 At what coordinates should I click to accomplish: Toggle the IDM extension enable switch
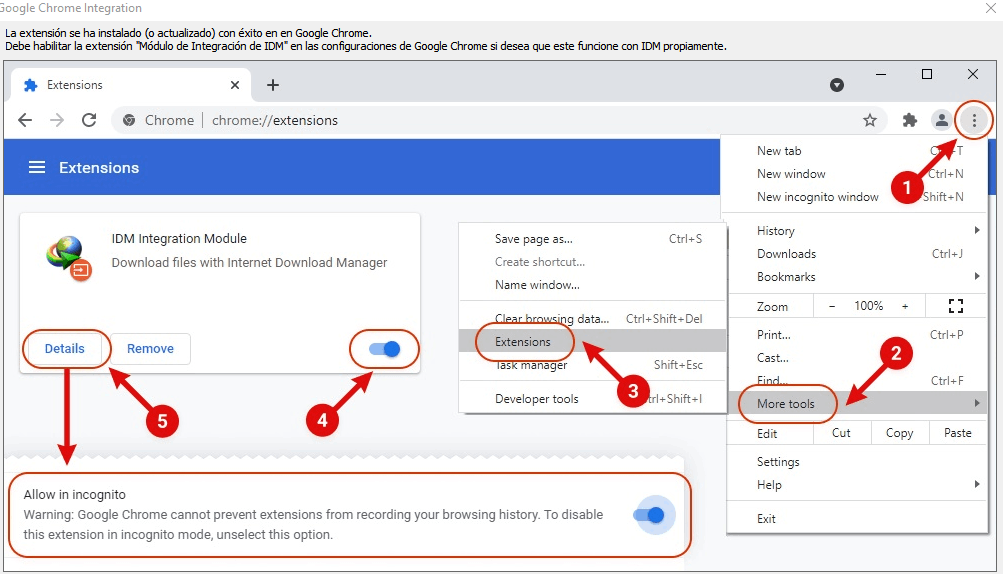[x=384, y=349]
